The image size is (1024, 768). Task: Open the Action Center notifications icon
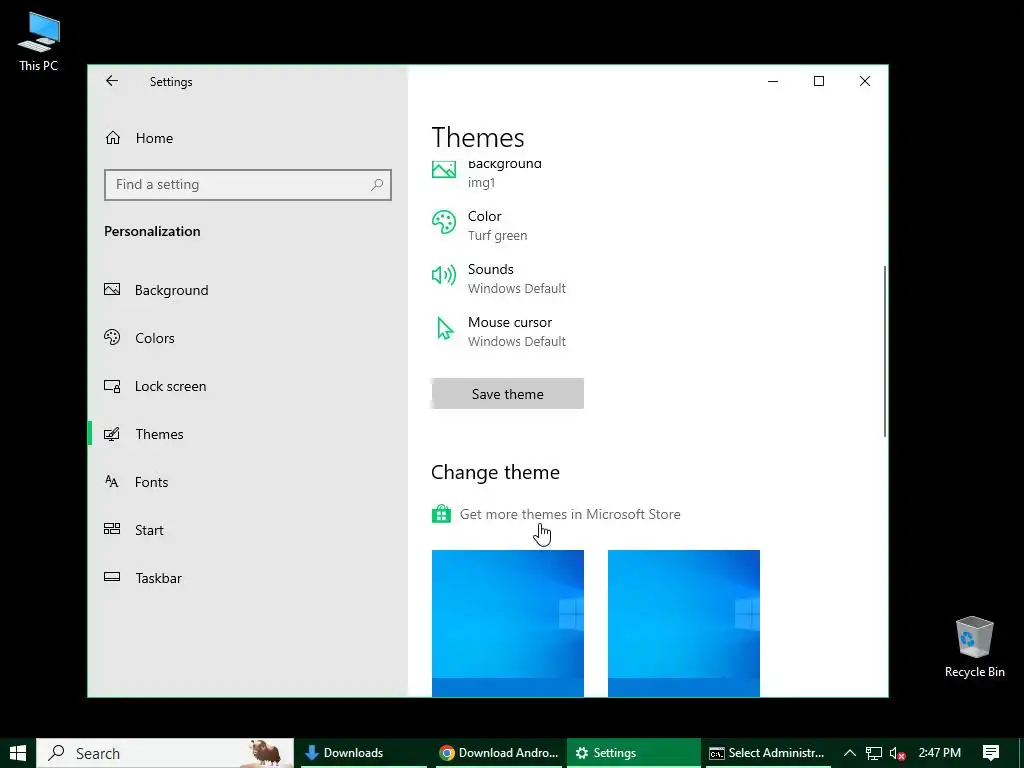pyautogui.click(x=991, y=753)
